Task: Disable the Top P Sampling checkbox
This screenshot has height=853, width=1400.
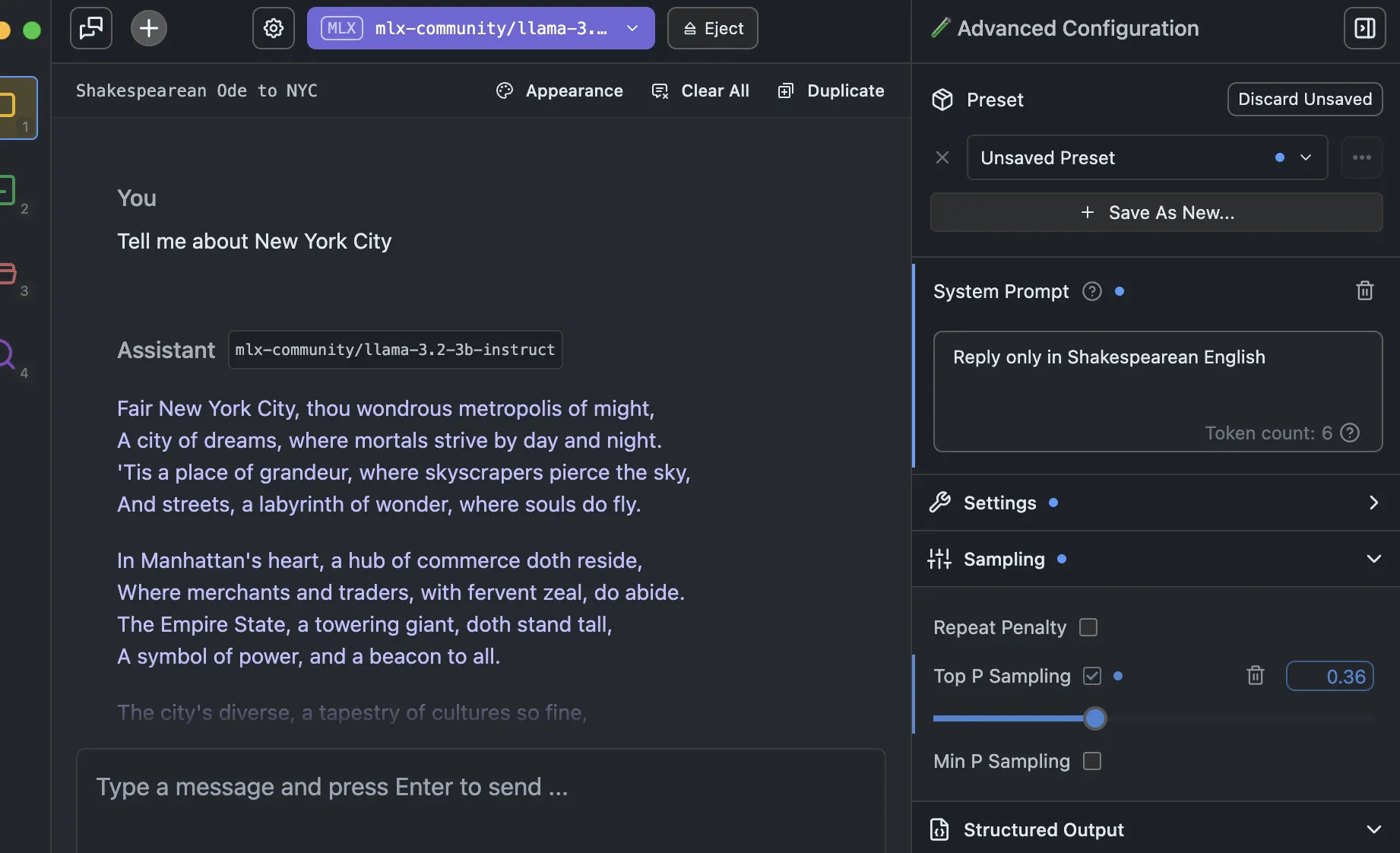Action: click(x=1092, y=676)
